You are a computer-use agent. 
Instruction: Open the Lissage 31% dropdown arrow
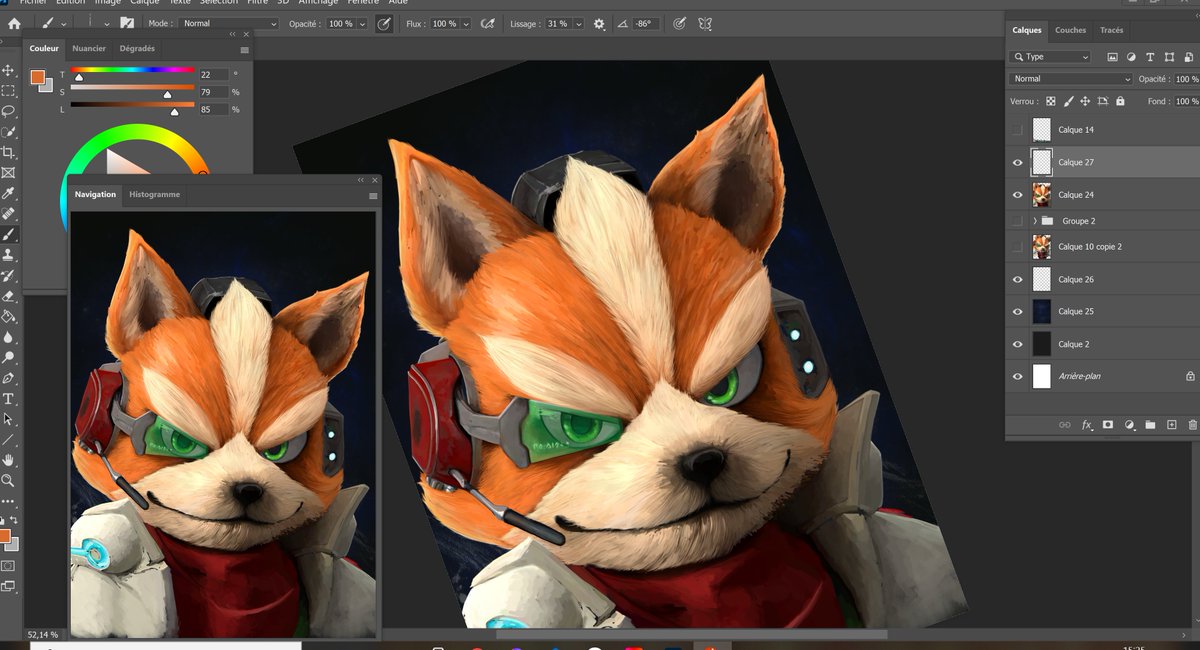579,23
